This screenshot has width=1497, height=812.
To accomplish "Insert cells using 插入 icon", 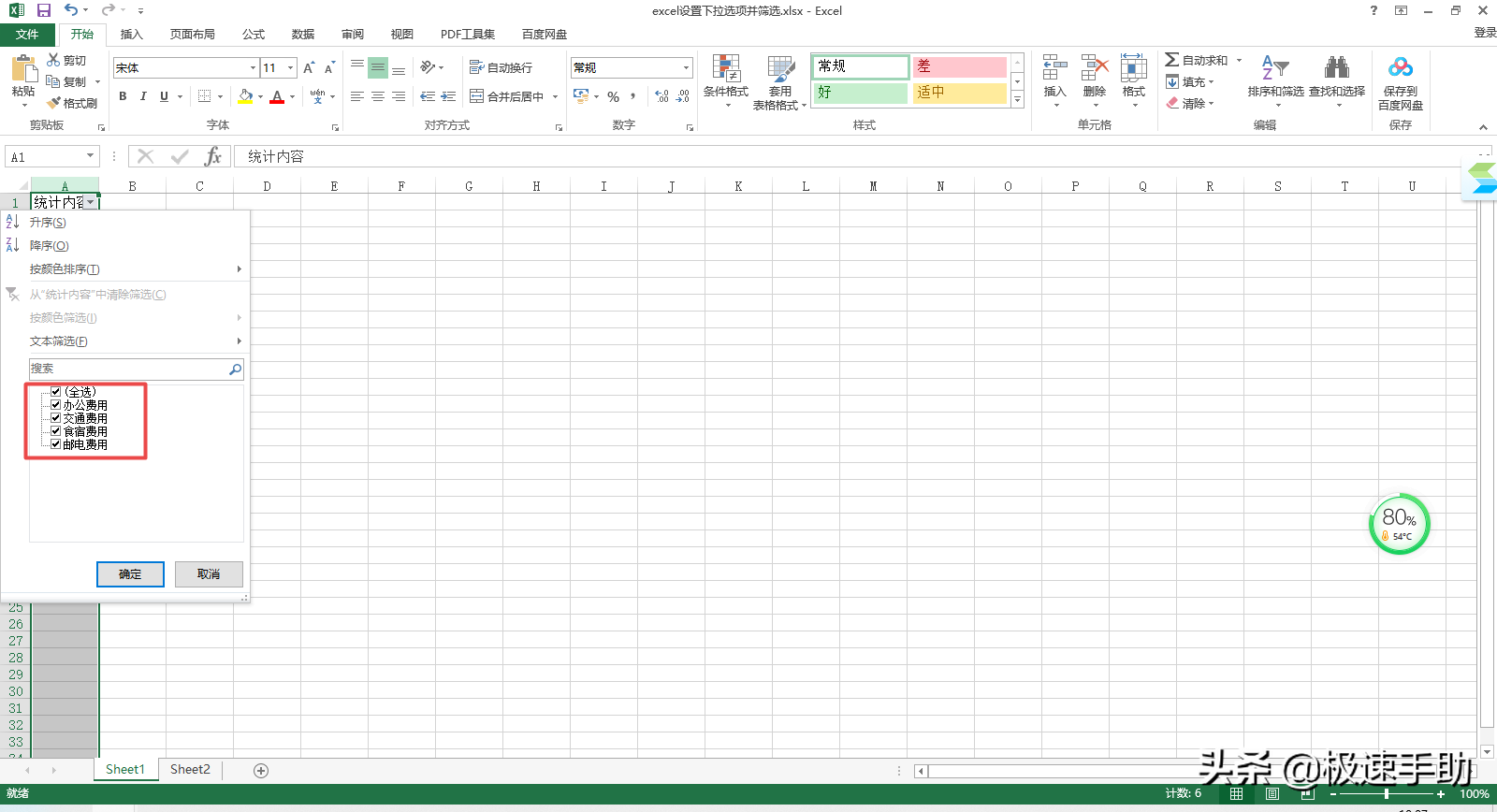I will [1054, 81].
